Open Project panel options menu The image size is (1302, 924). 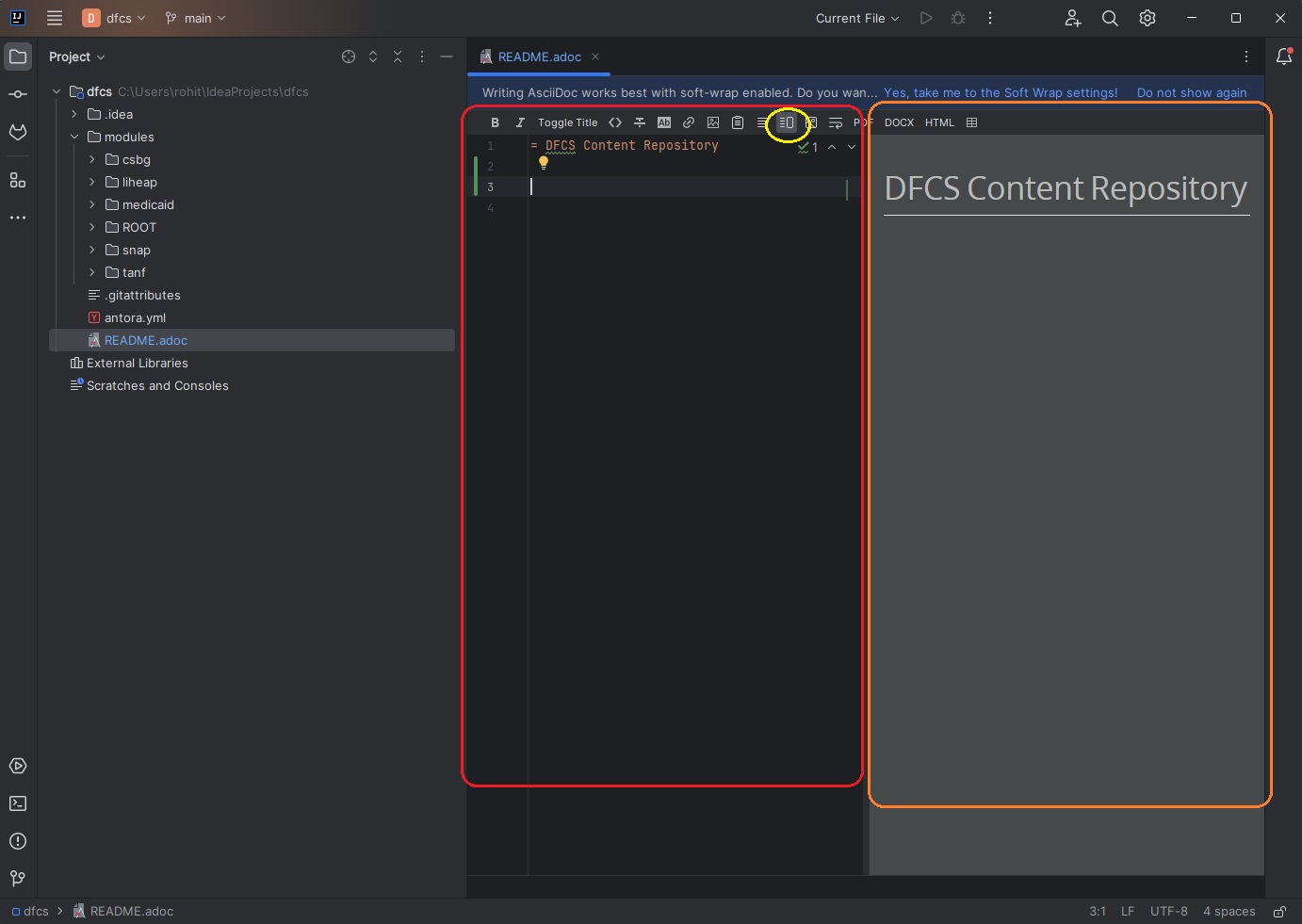coord(422,57)
